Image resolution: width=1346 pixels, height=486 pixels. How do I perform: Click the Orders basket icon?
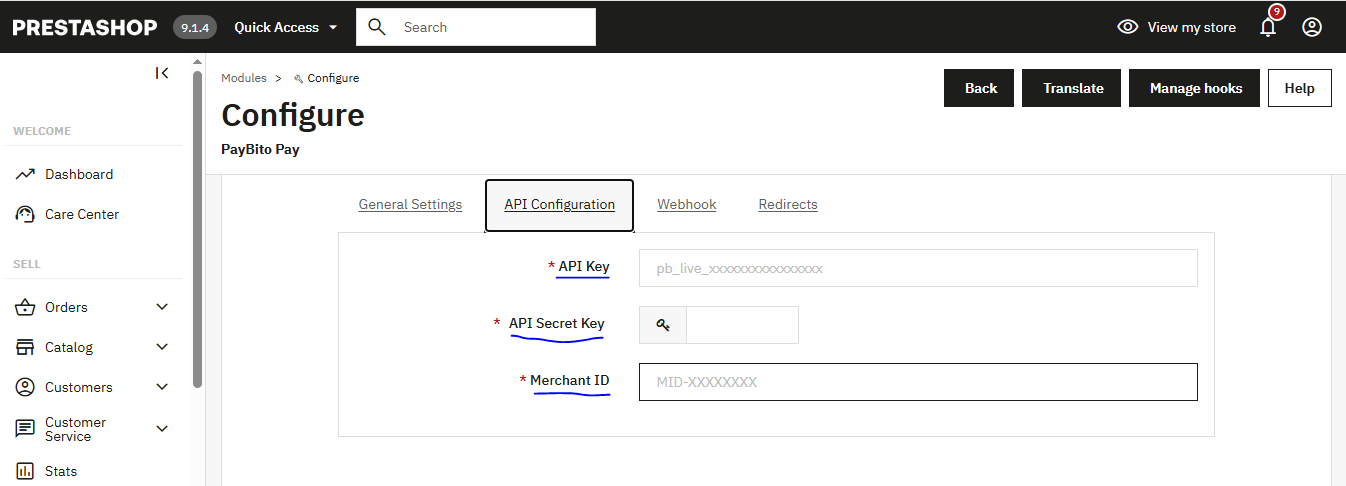tap(26, 307)
